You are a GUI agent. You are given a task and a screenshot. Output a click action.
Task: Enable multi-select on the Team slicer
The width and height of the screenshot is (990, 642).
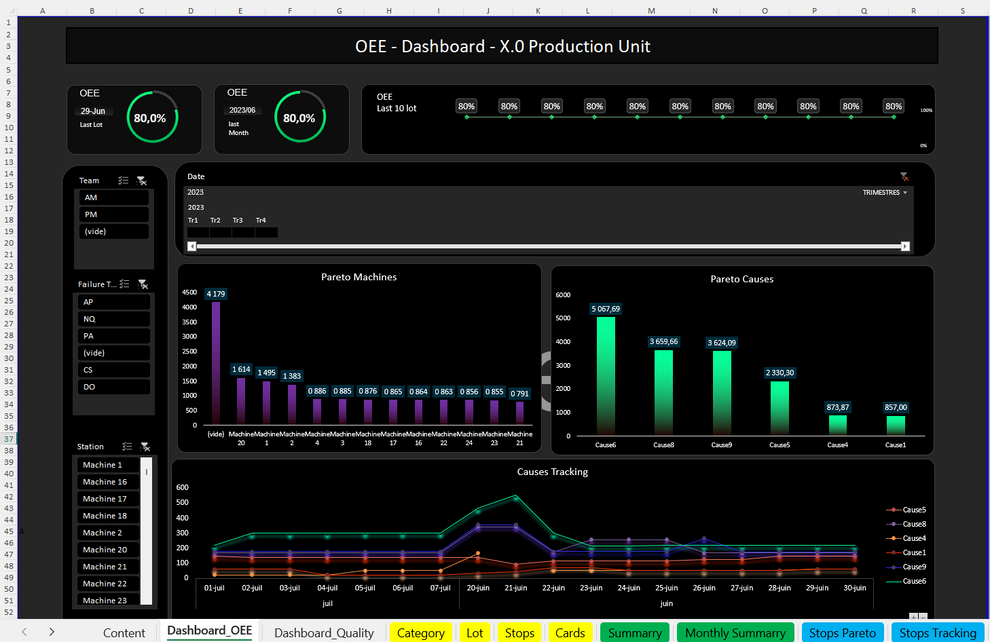click(125, 181)
